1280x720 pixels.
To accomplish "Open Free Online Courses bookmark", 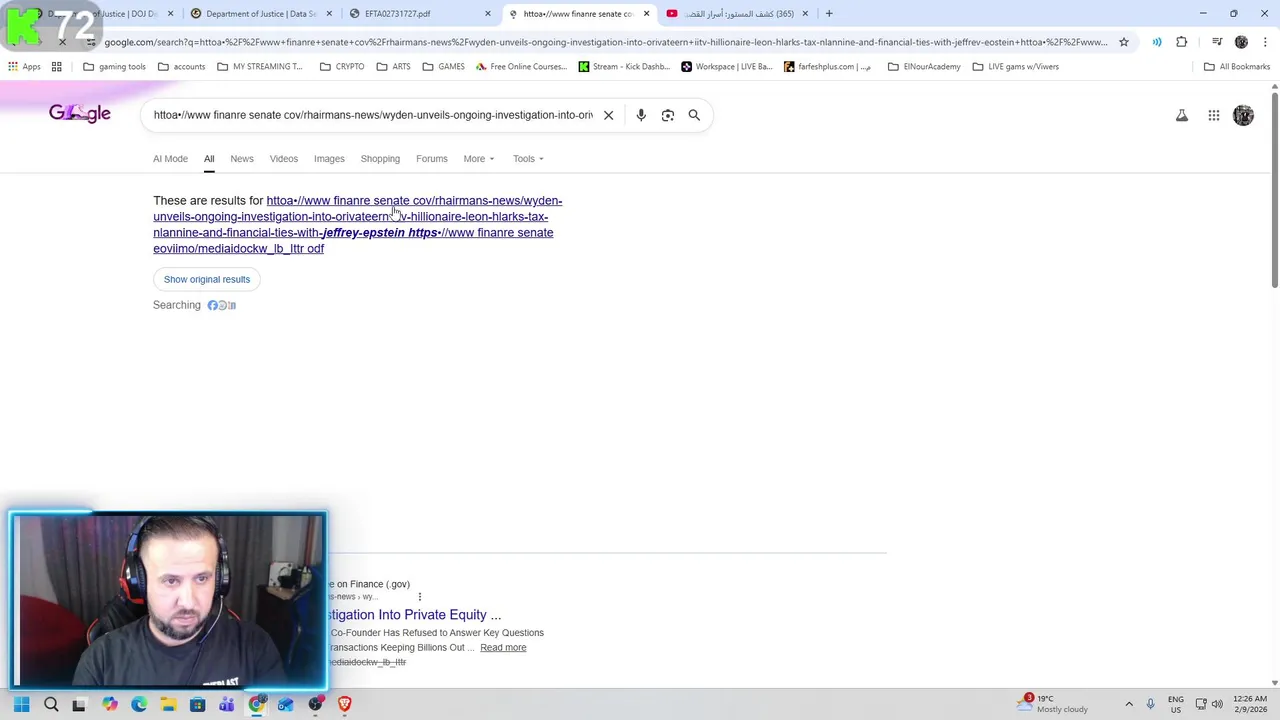I will coord(521,67).
